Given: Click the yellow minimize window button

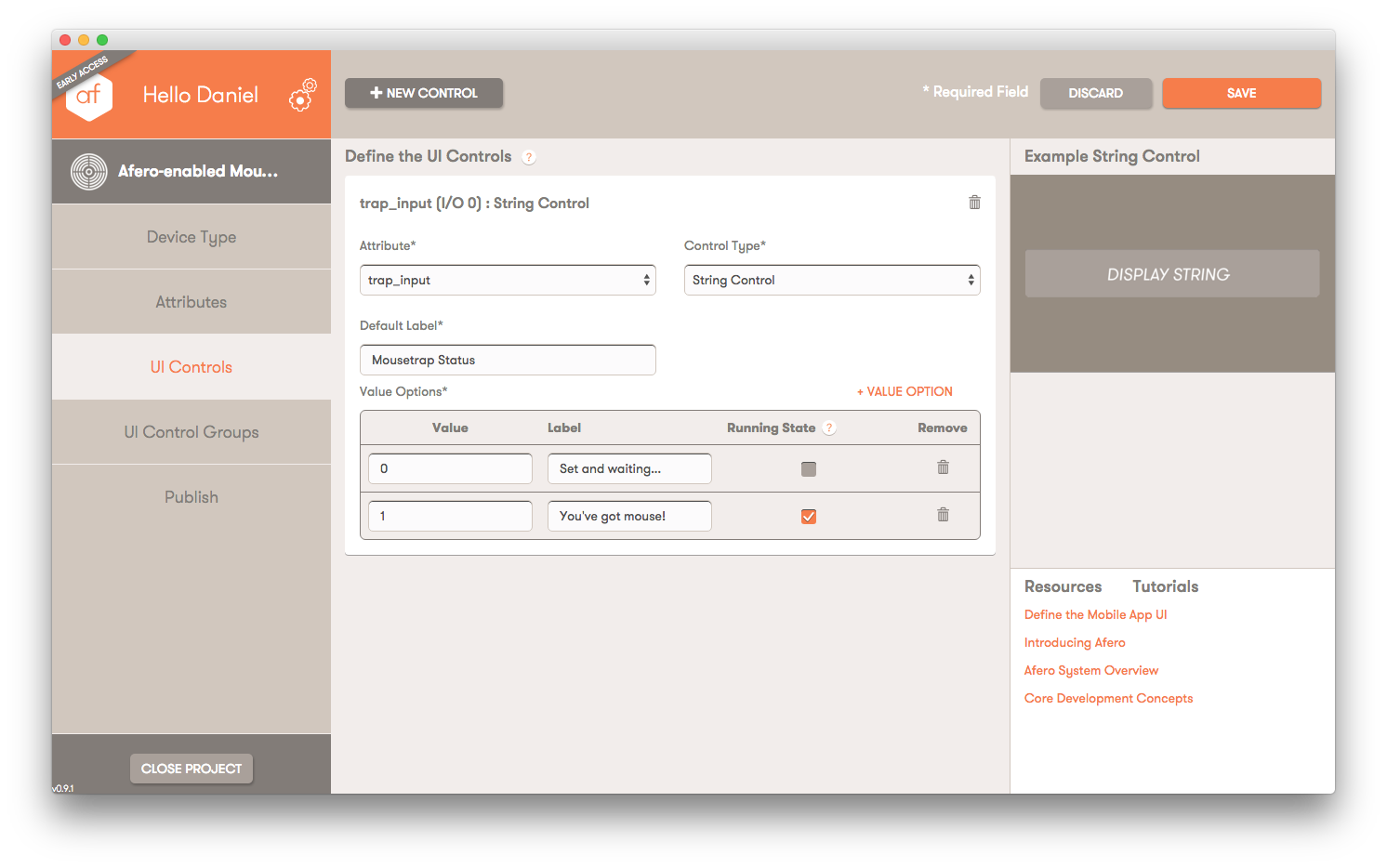Looking at the screenshot, I should click(84, 40).
